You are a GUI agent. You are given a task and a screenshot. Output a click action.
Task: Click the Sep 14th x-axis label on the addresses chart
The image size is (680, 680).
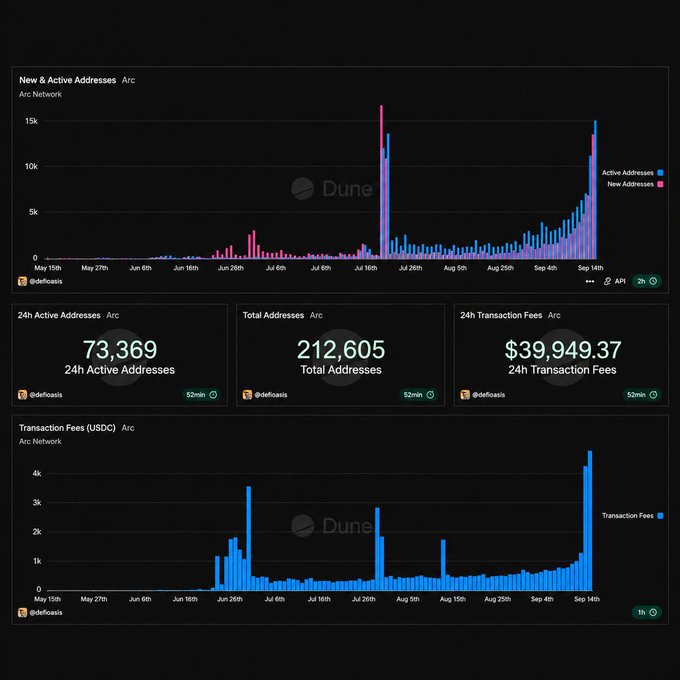[590, 268]
